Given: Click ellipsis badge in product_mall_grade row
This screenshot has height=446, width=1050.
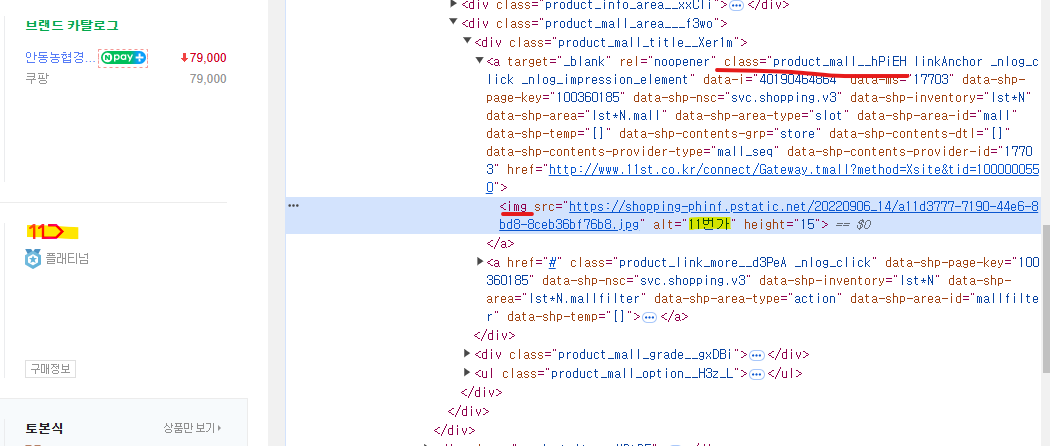Looking at the screenshot, I should [757, 354].
